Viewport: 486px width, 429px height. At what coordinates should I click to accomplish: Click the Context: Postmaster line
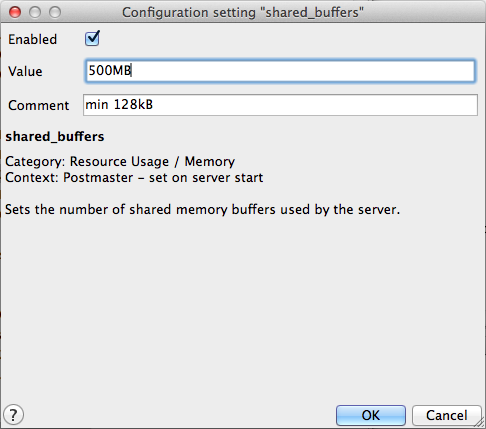click(x=134, y=177)
